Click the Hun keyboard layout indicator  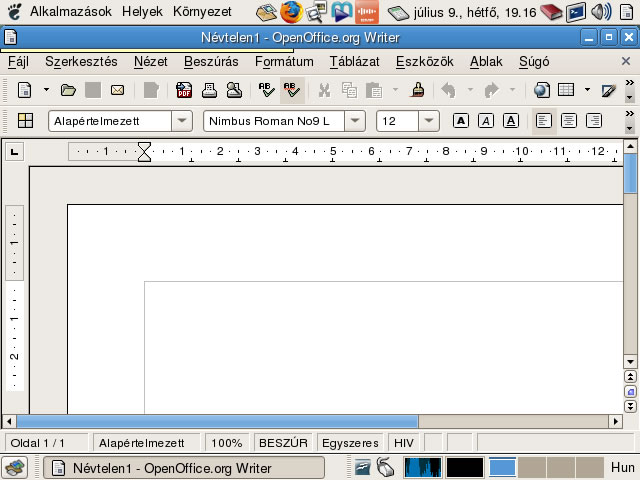click(x=622, y=467)
